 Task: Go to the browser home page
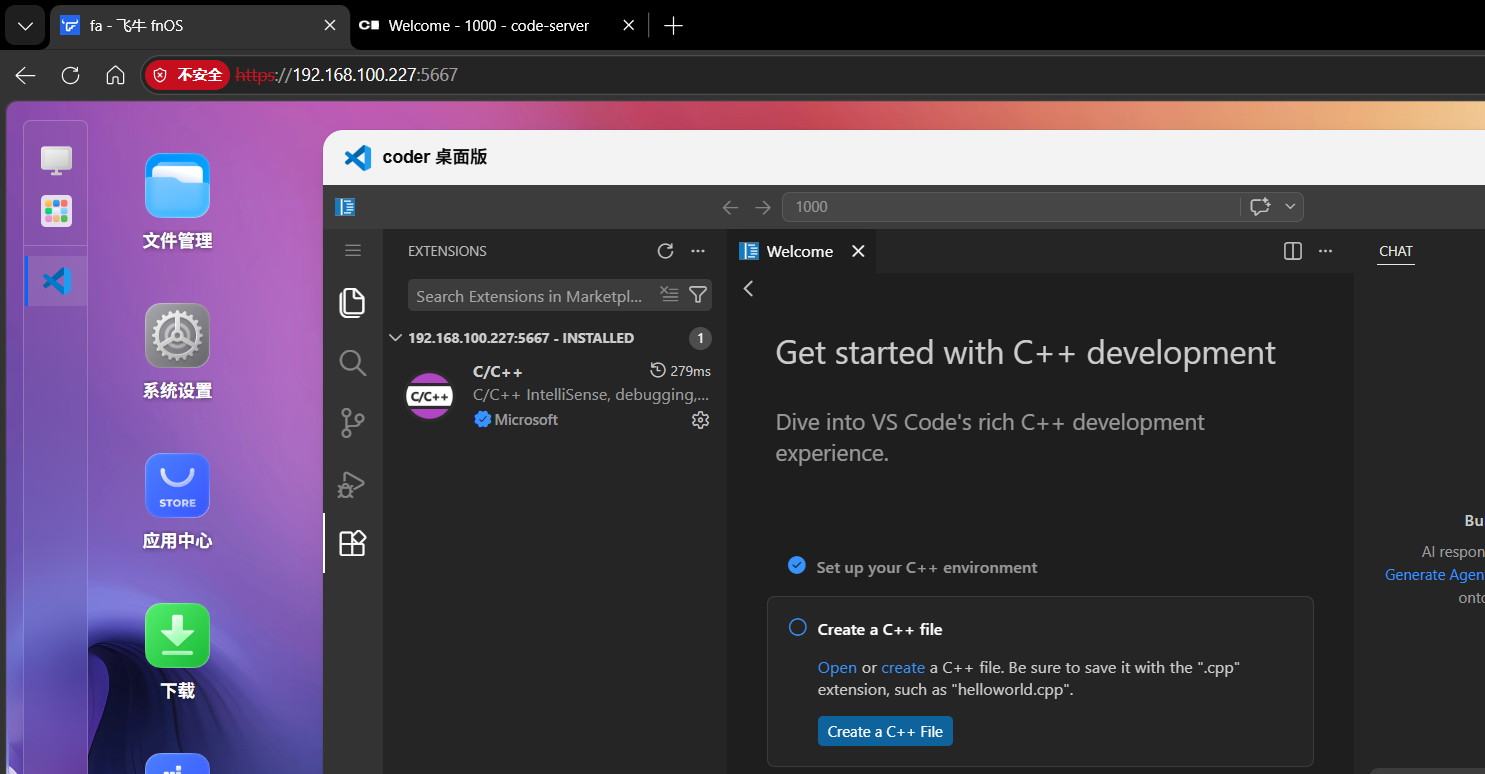115,75
